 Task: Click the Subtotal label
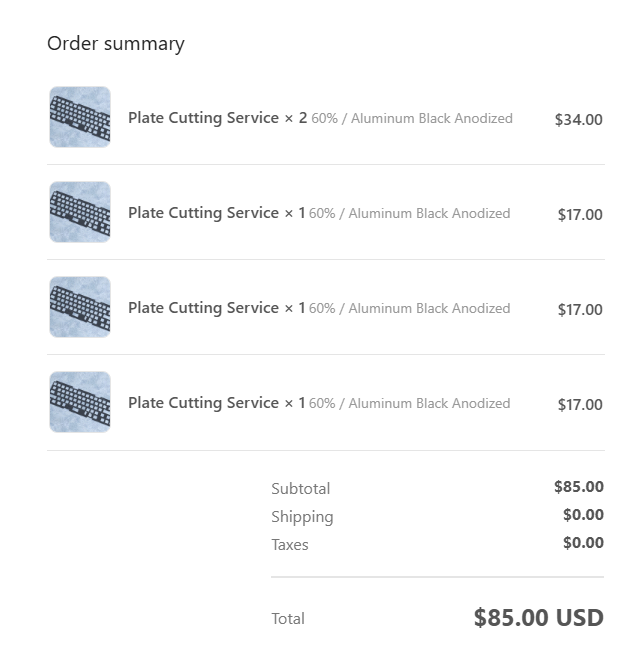point(301,489)
